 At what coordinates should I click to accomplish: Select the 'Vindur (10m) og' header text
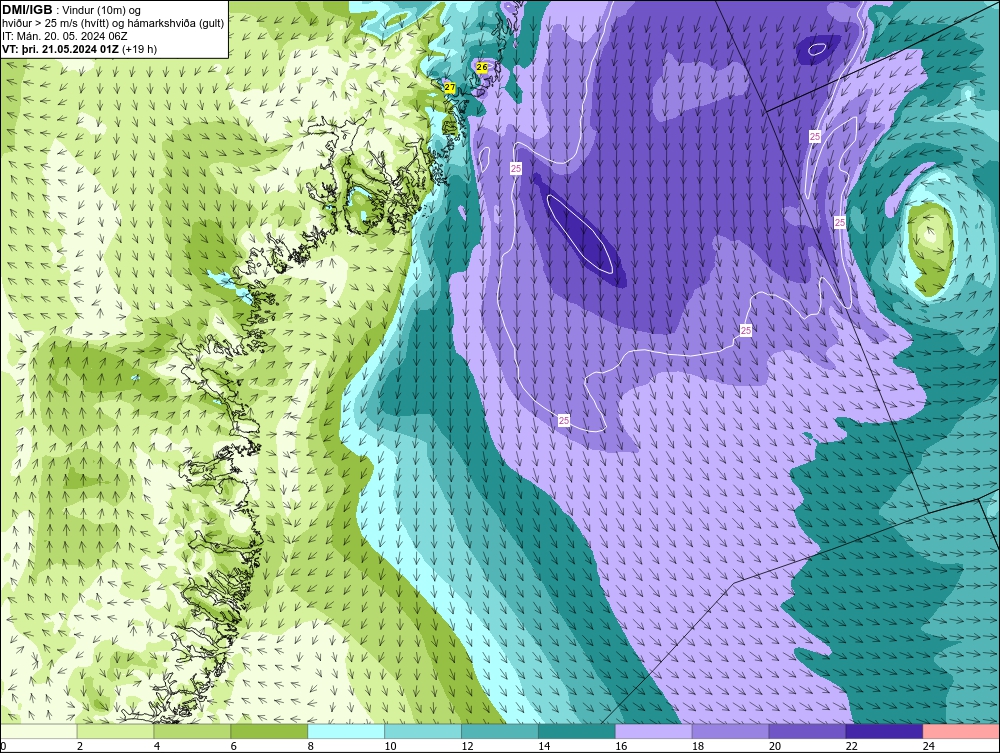coord(101,11)
